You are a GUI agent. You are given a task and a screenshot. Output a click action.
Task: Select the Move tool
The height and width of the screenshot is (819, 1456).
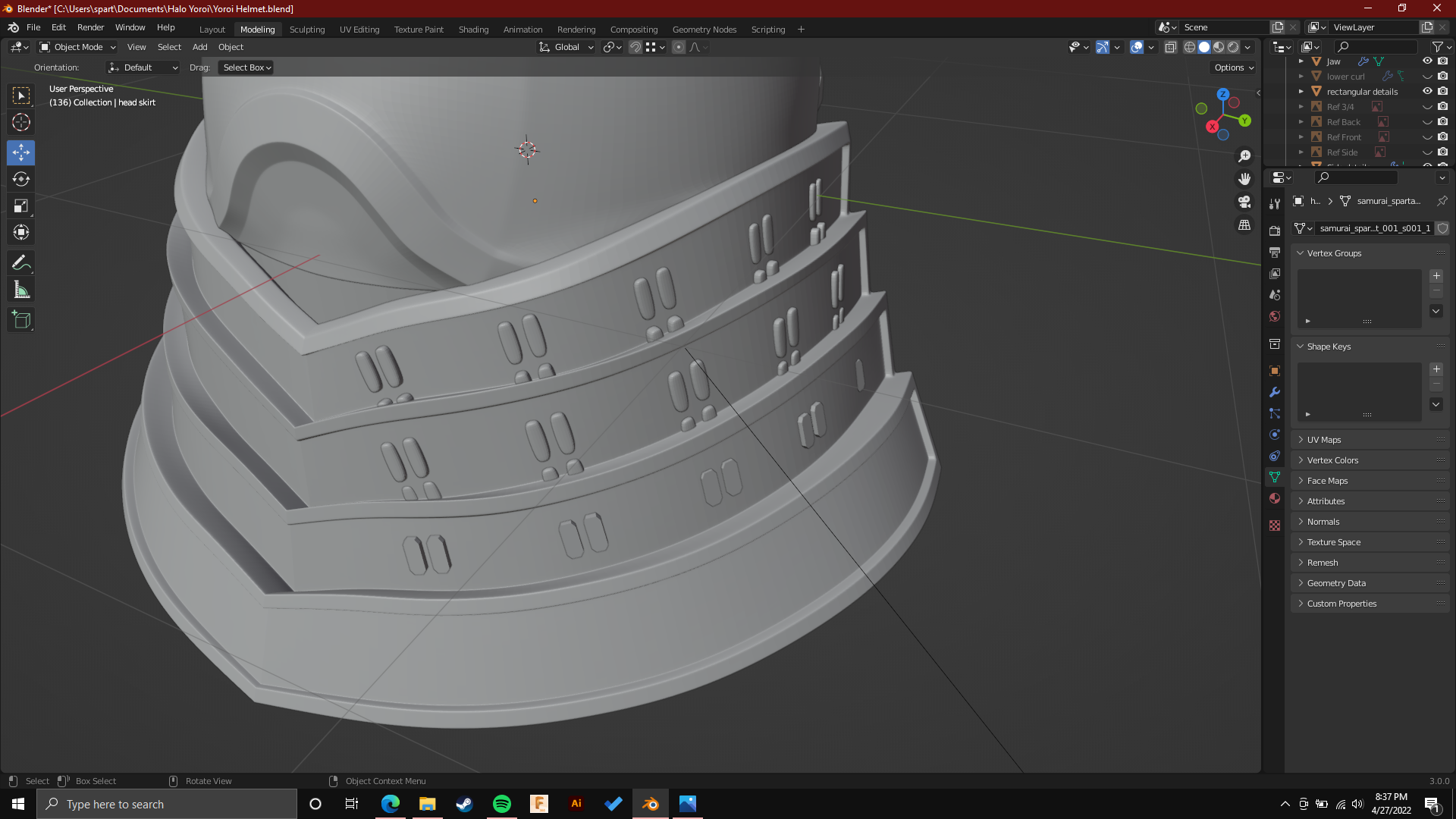(x=21, y=152)
